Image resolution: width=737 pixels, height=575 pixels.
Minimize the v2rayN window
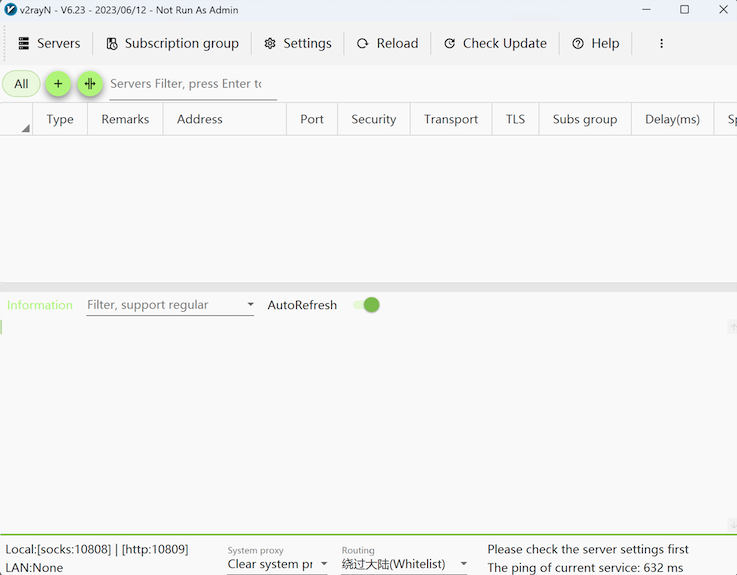[x=647, y=9]
